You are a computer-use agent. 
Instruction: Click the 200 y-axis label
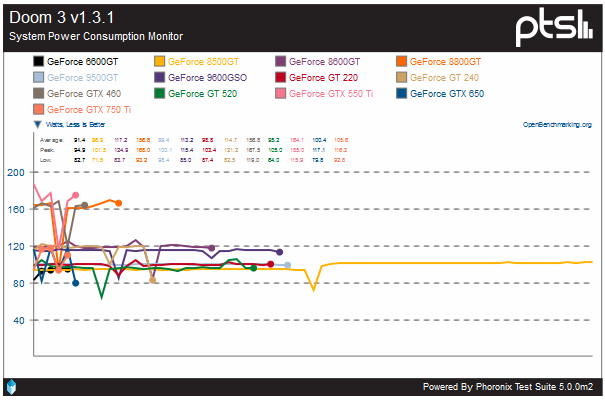tap(16, 172)
